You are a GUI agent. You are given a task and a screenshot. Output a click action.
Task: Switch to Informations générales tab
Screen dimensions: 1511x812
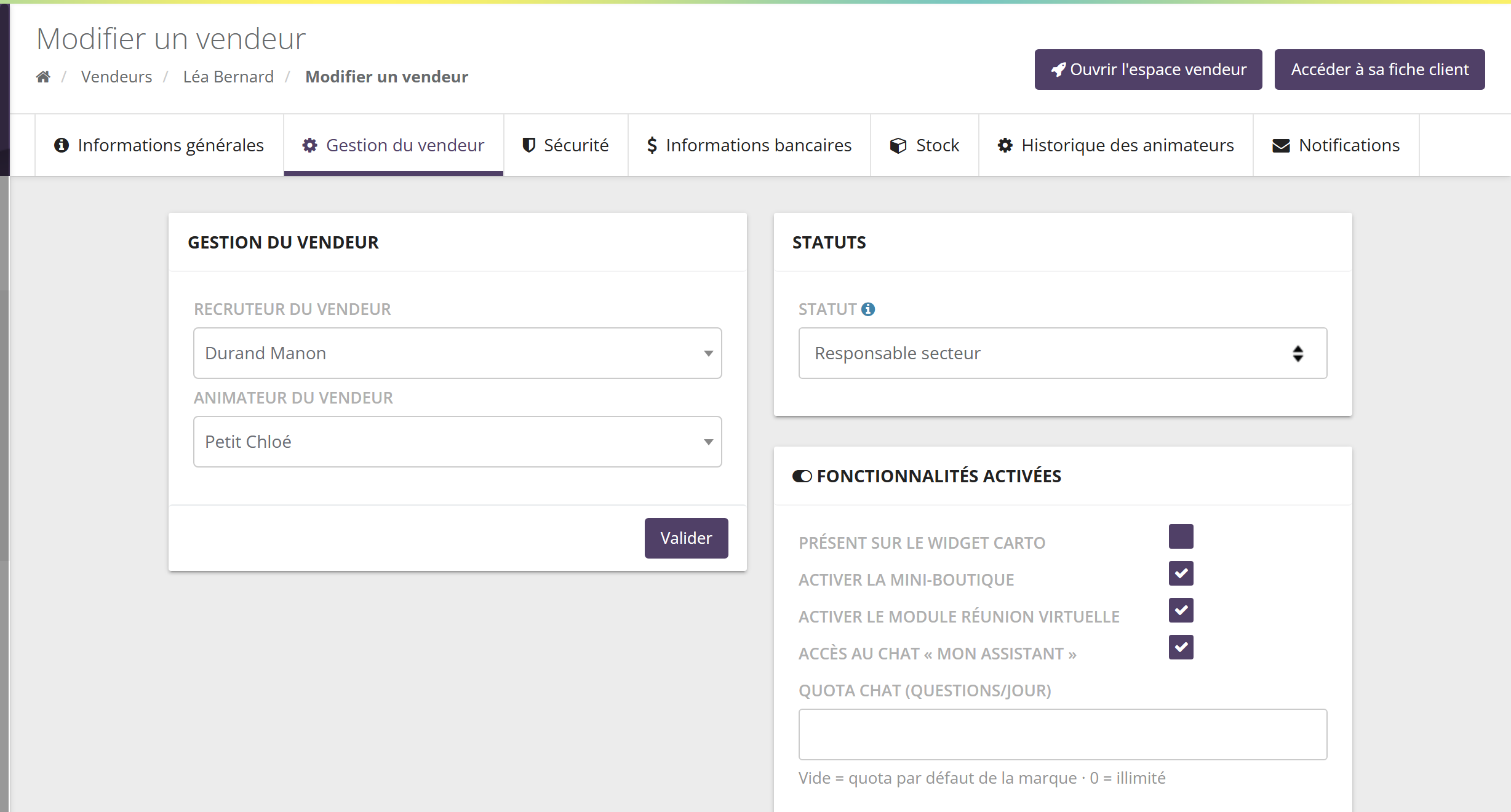(159, 145)
